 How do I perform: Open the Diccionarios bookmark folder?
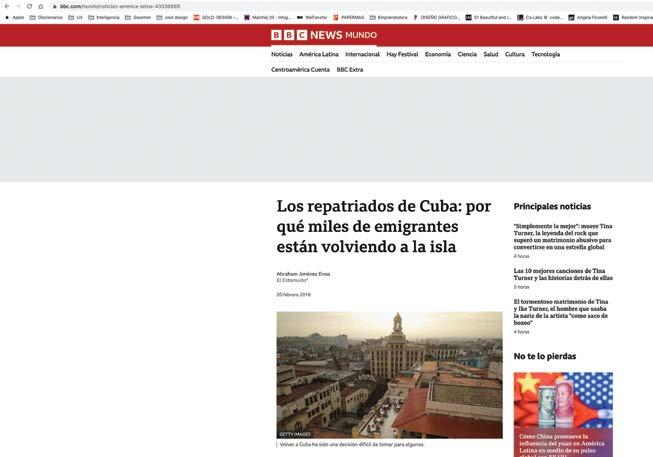[x=46, y=17]
